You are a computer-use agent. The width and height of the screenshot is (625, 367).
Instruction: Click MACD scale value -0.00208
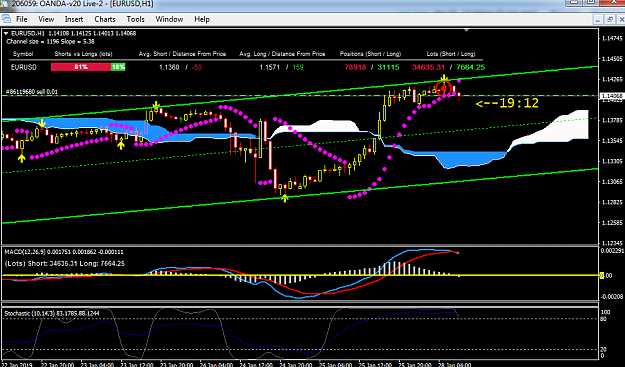[612, 297]
